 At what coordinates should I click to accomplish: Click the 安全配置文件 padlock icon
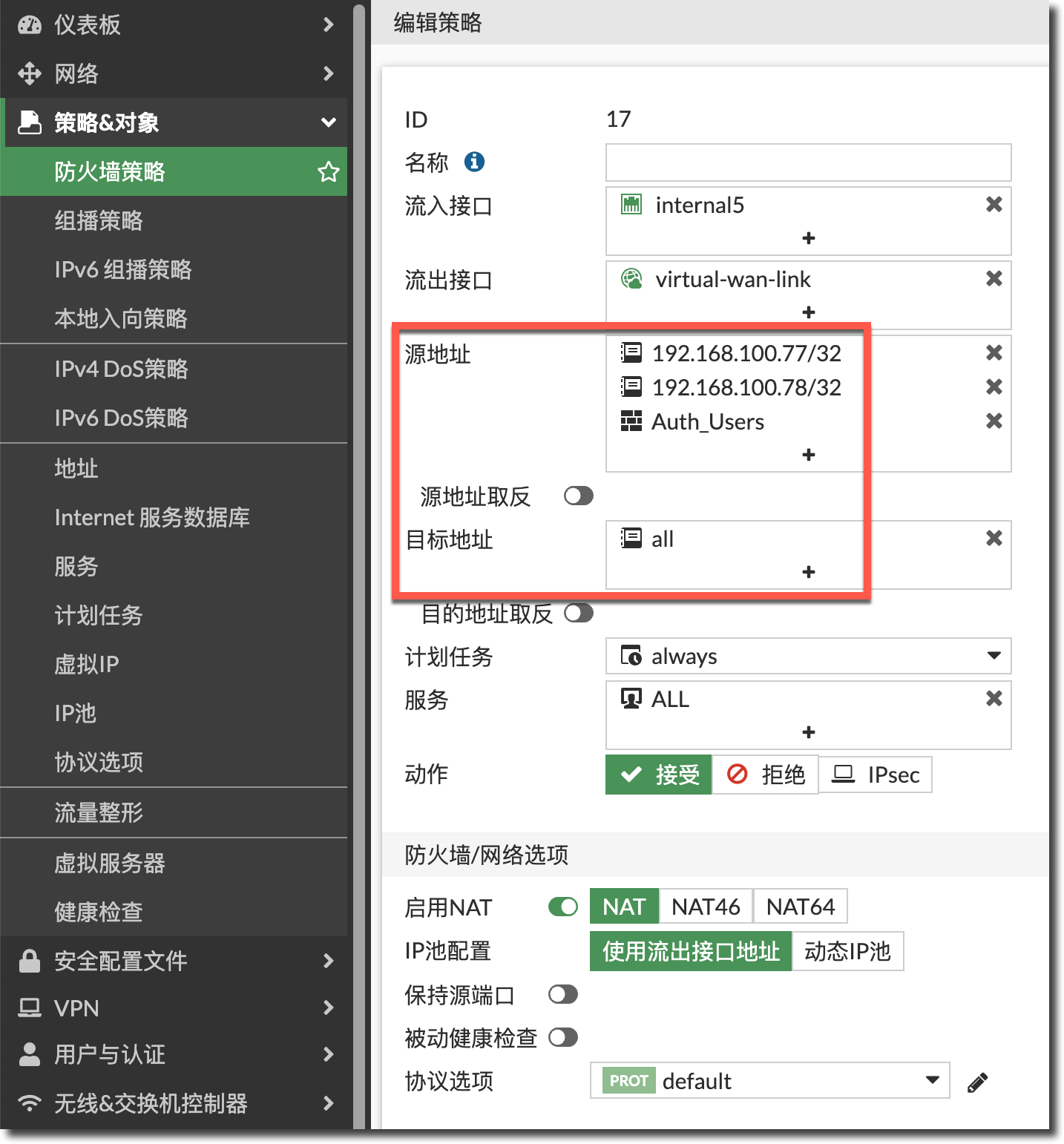[30, 961]
